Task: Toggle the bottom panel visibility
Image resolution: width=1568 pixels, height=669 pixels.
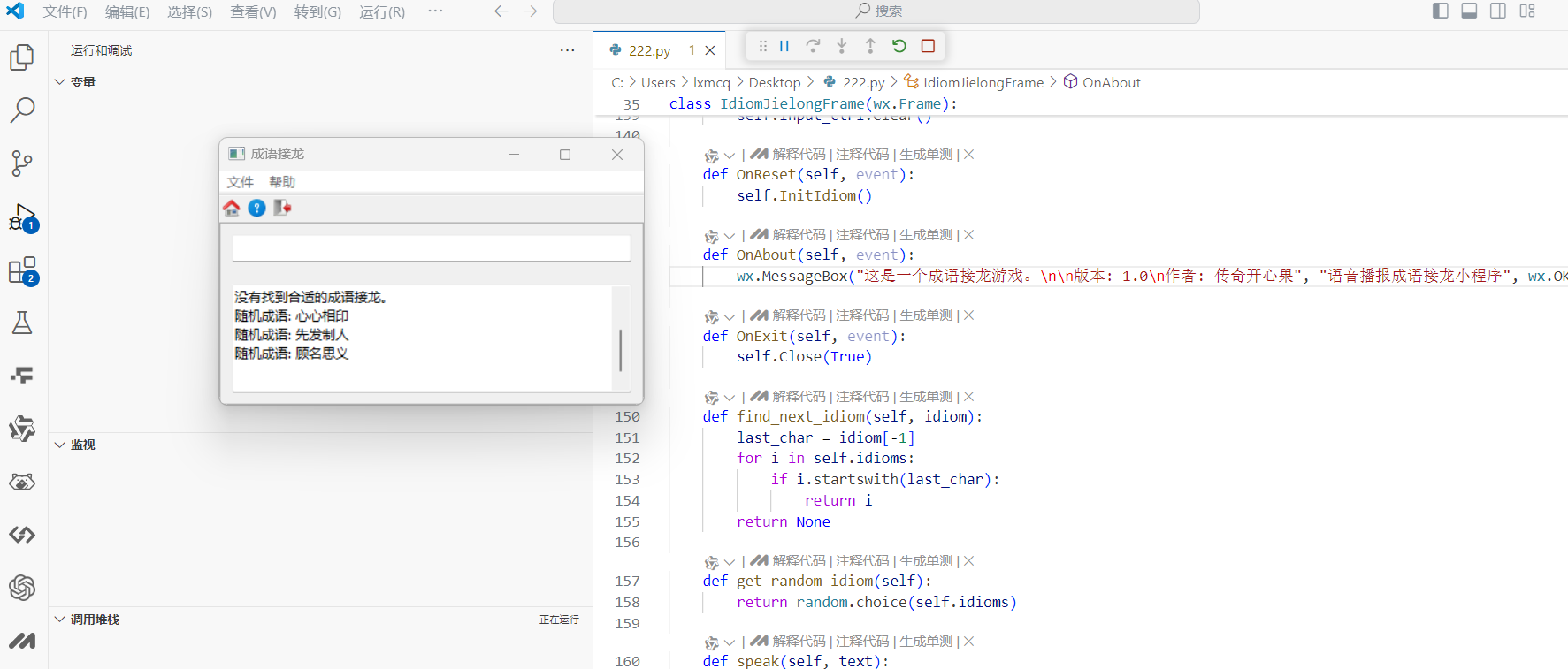Action: 1469,11
